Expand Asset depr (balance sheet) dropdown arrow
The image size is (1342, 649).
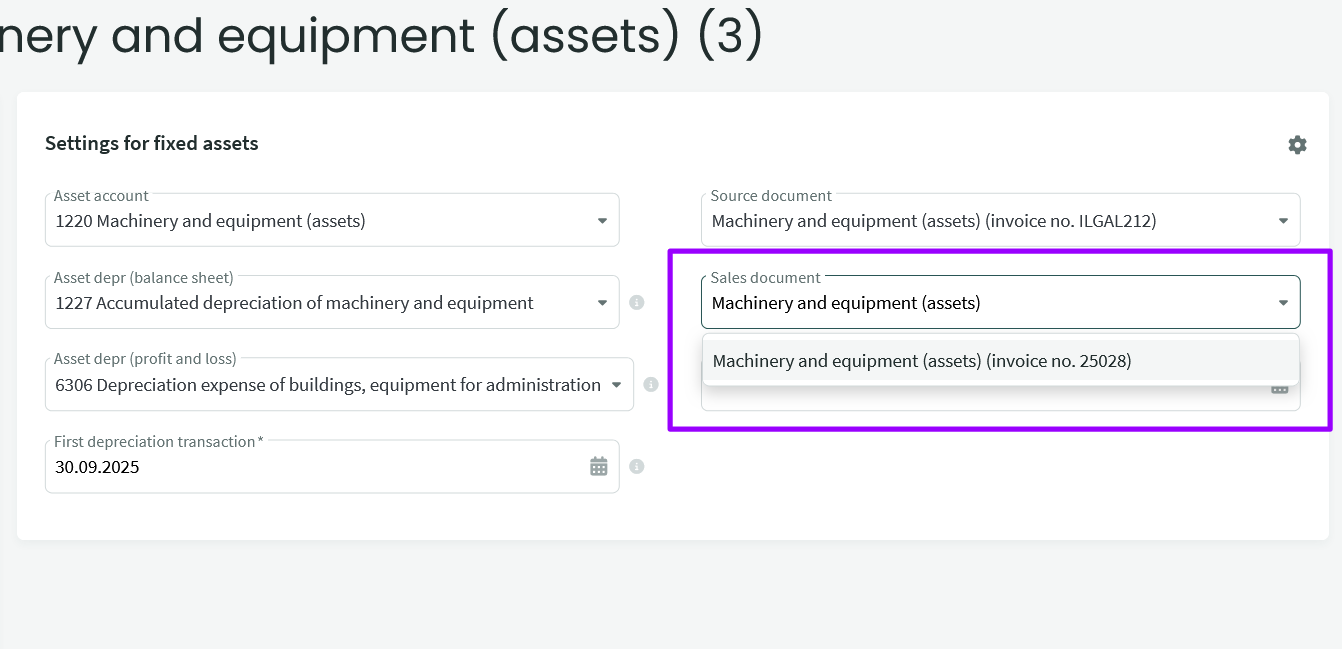602,303
